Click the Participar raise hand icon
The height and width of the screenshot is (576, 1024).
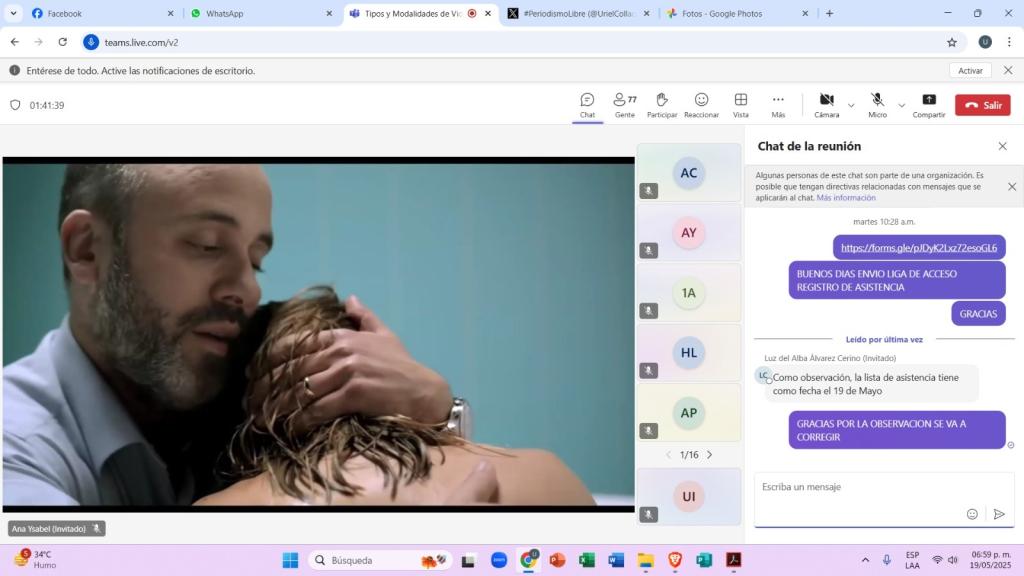click(661, 104)
